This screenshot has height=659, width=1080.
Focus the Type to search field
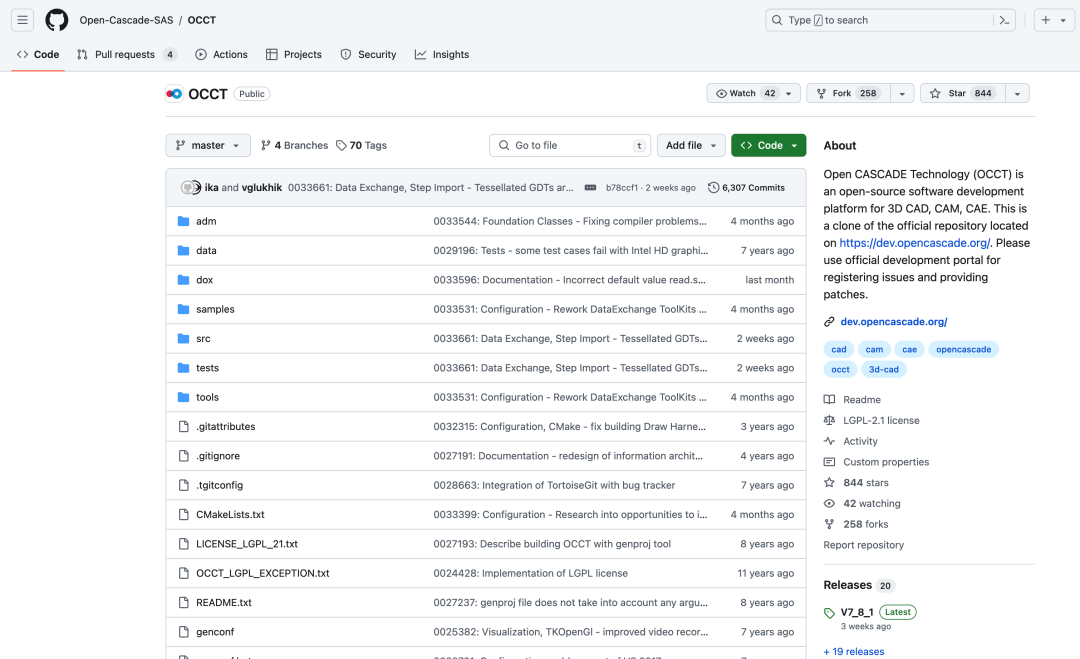(x=890, y=20)
